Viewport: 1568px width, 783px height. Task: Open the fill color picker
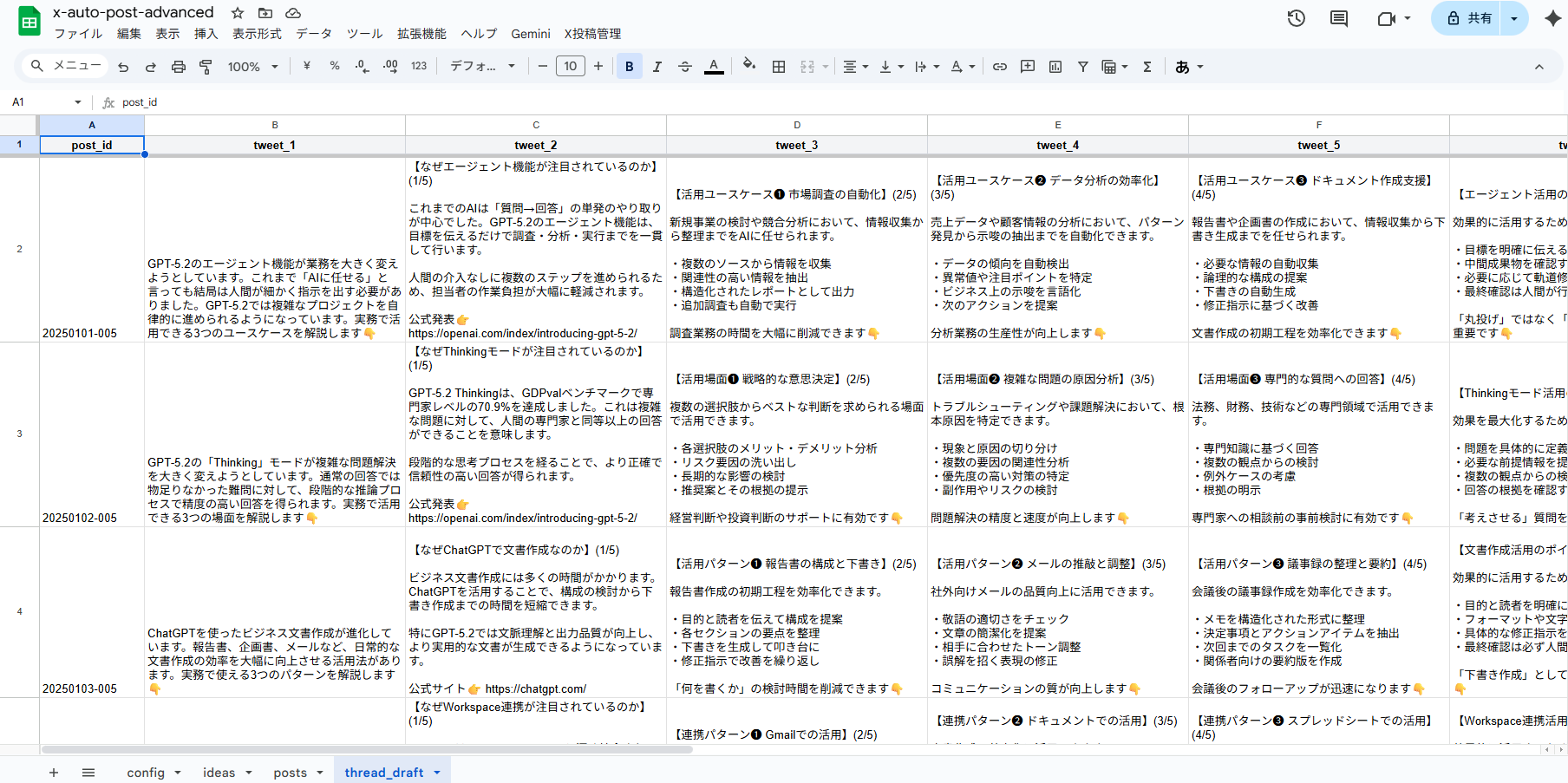pos(749,66)
